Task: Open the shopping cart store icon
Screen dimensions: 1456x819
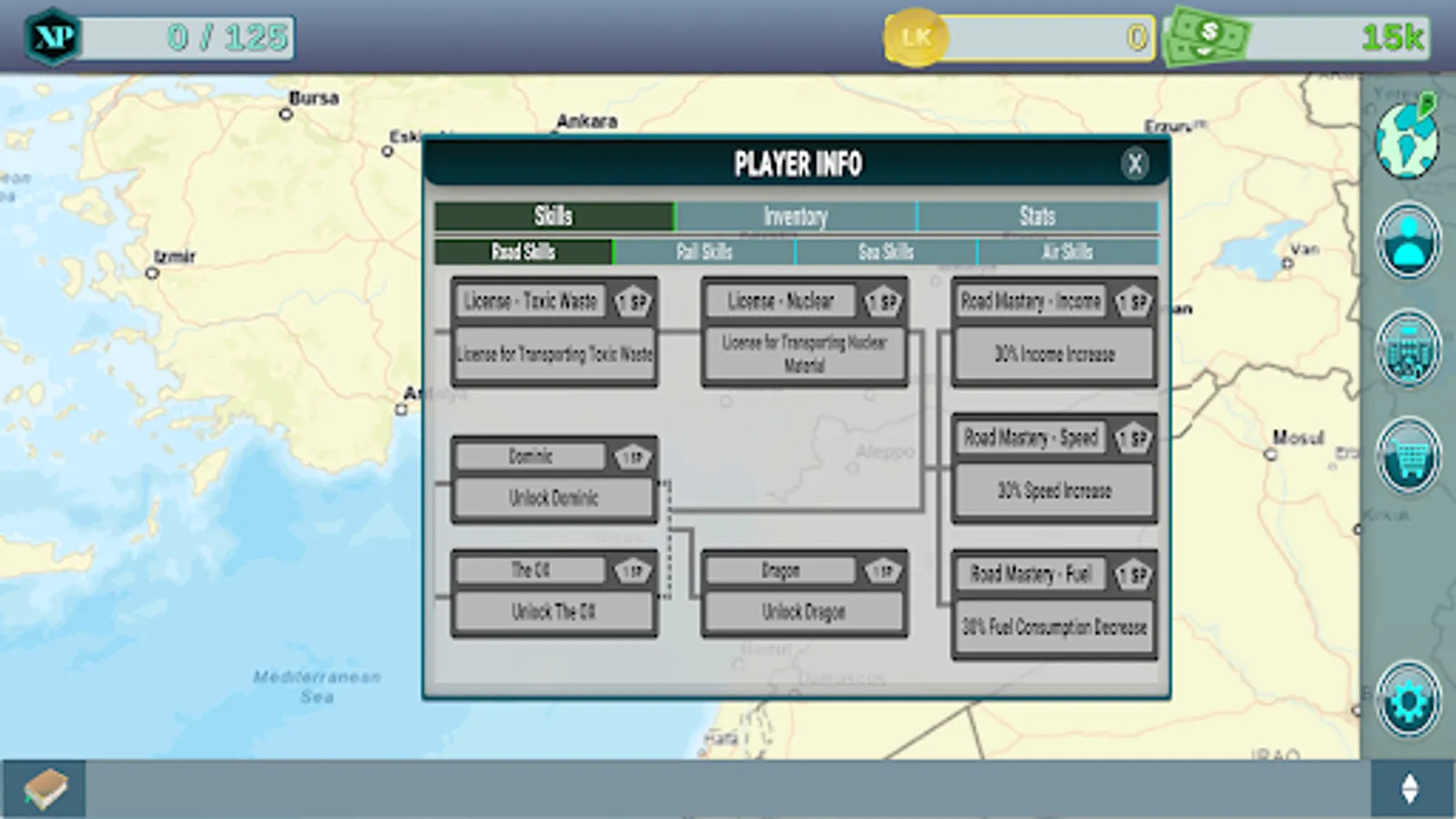Action: [1408, 456]
